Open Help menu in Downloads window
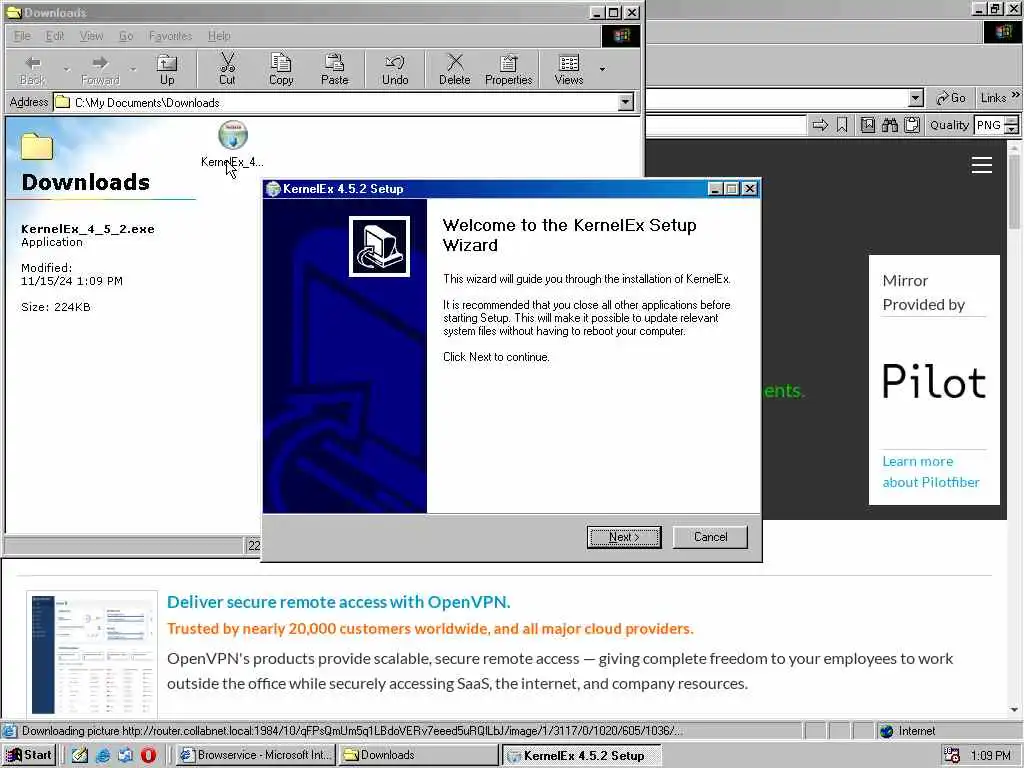 pos(219,36)
